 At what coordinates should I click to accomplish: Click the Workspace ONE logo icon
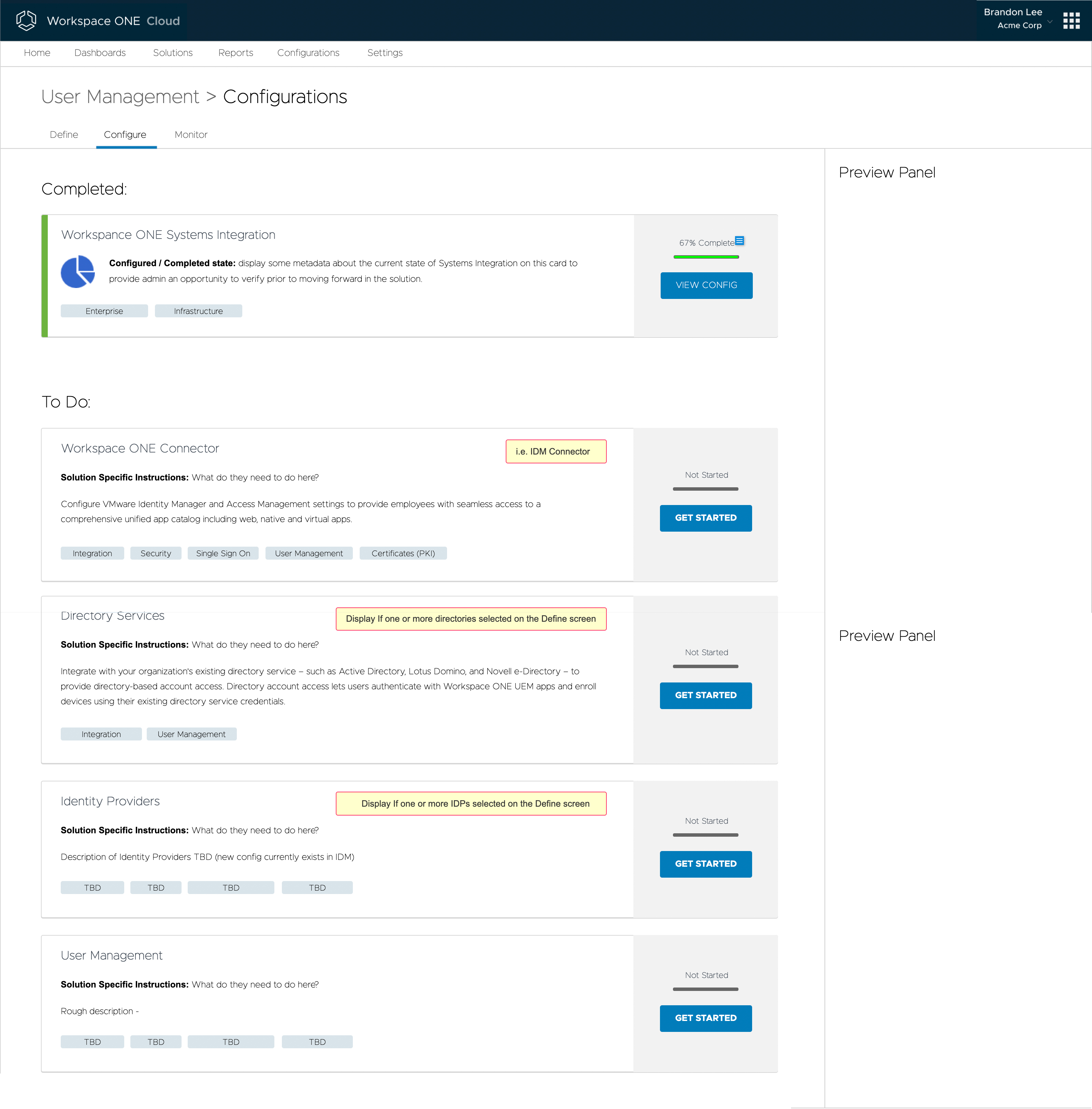(x=26, y=20)
